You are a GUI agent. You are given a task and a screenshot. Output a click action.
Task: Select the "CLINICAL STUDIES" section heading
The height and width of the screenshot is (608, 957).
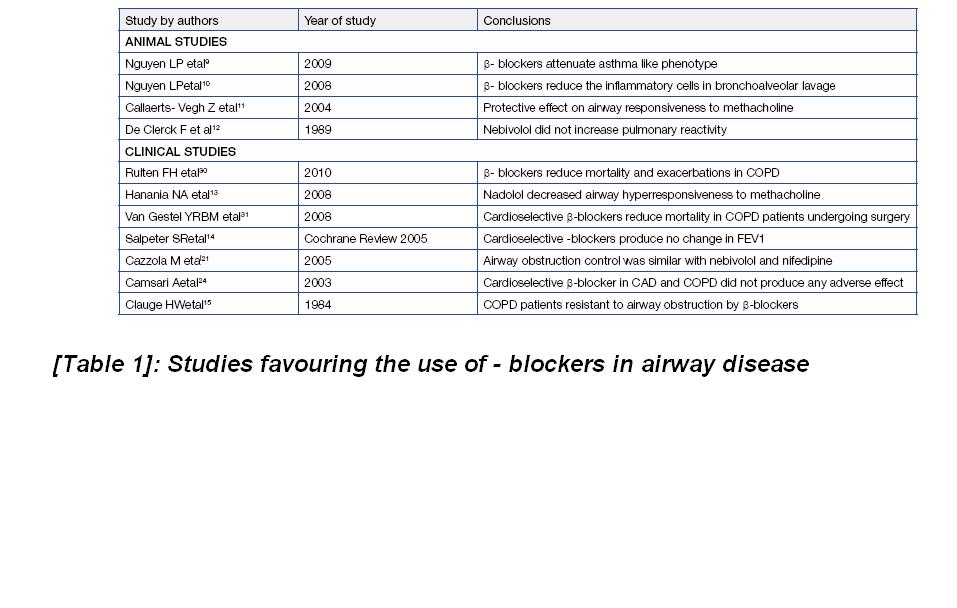180,152
